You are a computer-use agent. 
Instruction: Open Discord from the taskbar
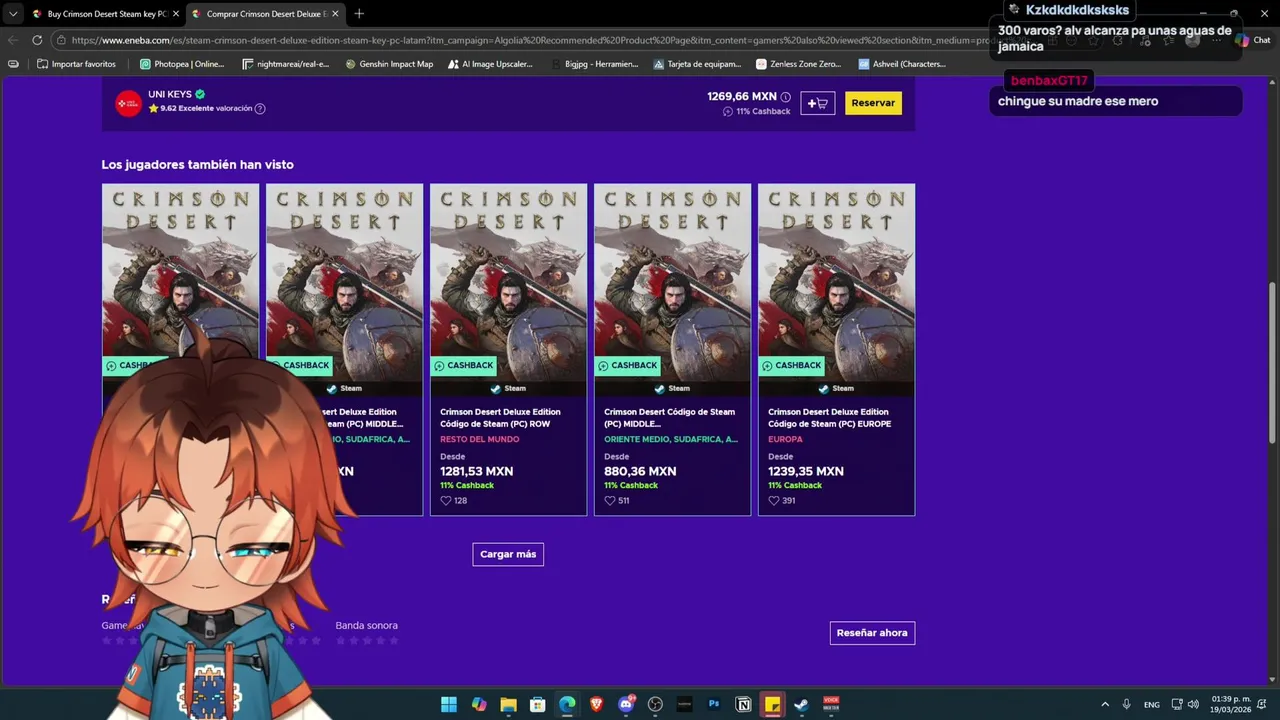coord(626,704)
